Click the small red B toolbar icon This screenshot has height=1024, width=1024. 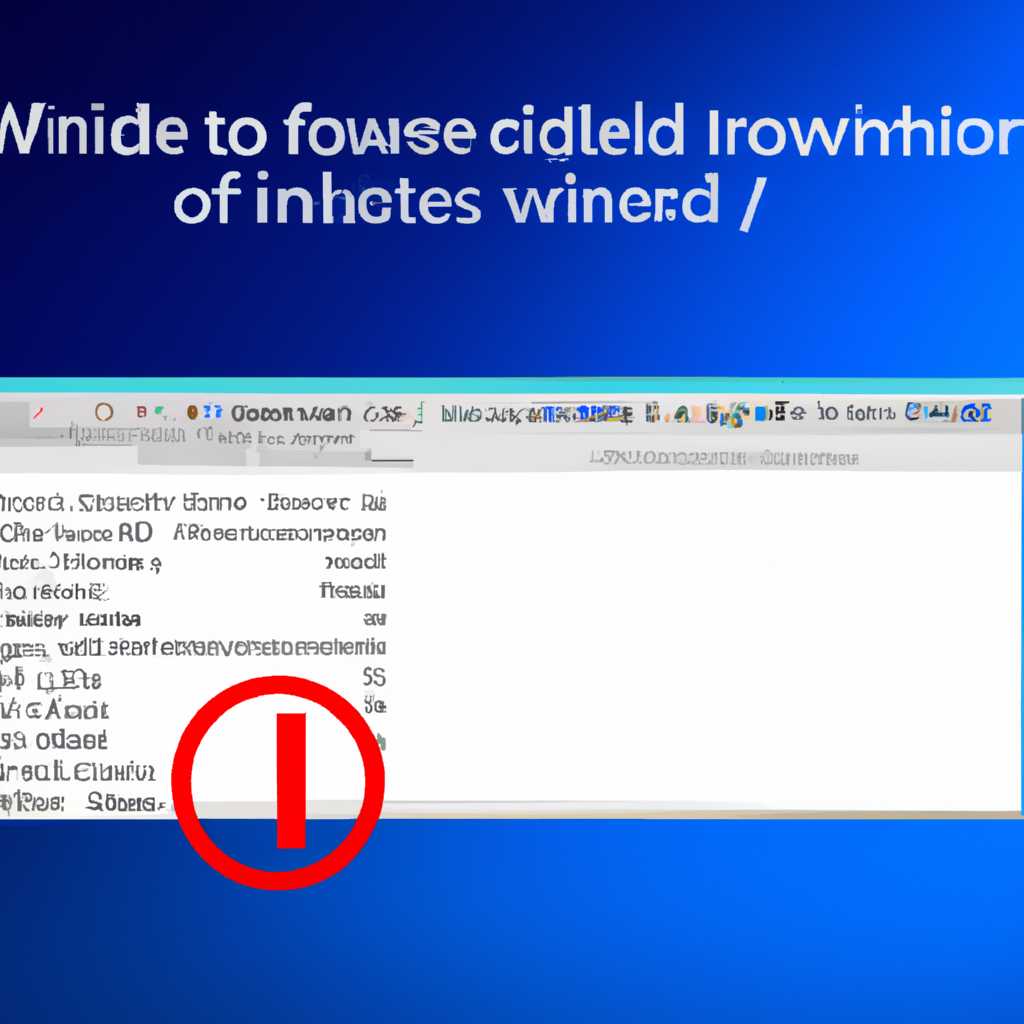(141, 412)
